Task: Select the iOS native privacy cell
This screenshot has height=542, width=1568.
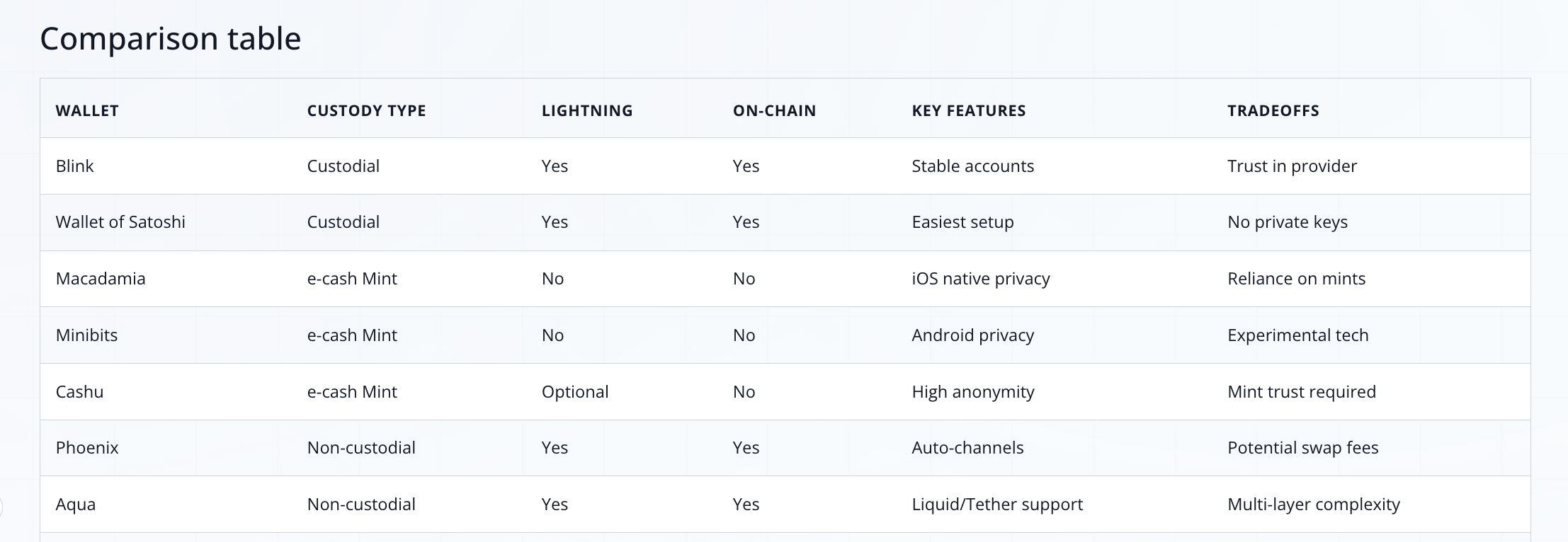Action: (x=980, y=279)
